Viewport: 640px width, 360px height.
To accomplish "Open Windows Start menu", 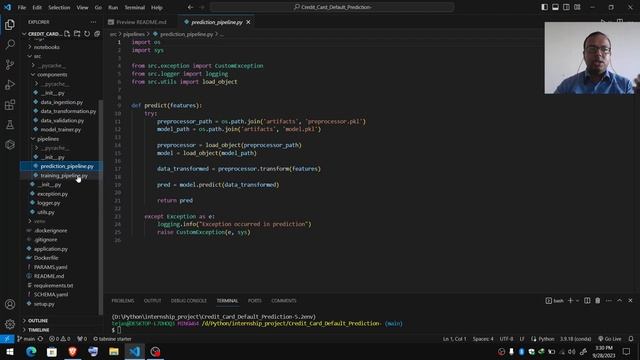I will tap(10, 351).
